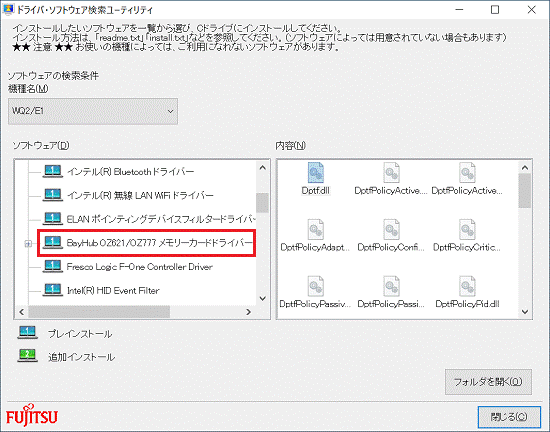Click software list scroll right arrow
The image size is (550, 432).
[x=248, y=312]
